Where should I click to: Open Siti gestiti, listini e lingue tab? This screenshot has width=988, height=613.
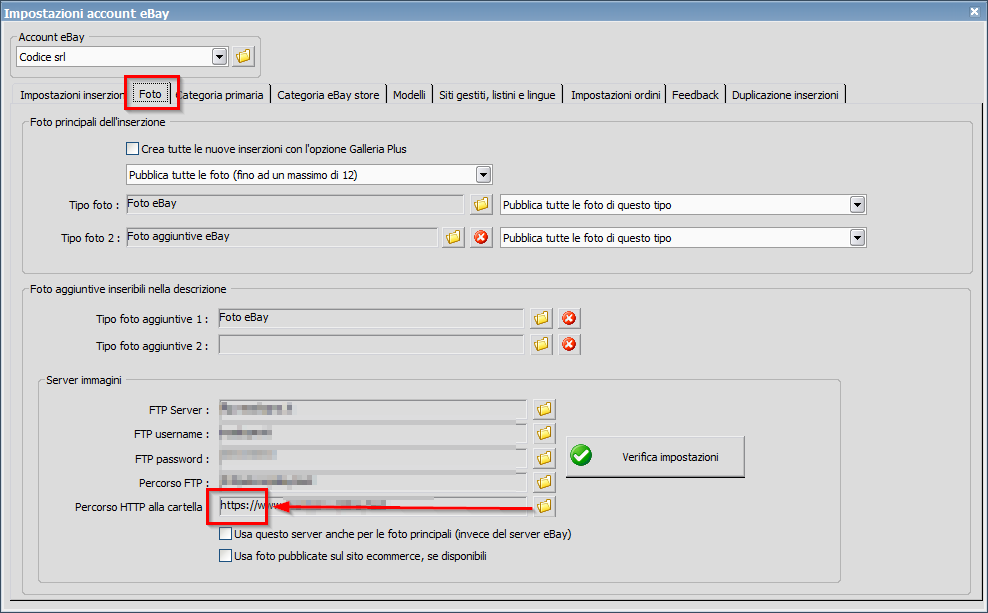coord(497,95)
